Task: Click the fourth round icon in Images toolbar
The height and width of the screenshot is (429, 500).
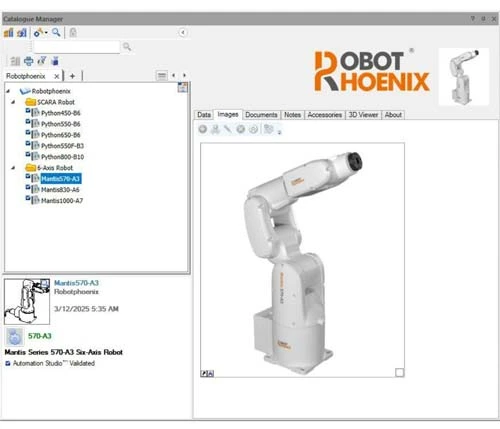Action: [240, 129]
